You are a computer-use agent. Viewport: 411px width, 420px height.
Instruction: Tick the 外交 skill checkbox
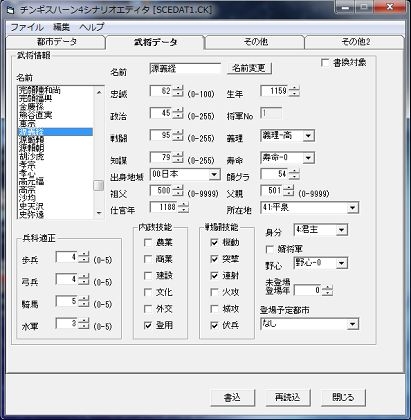coord(148,309)
